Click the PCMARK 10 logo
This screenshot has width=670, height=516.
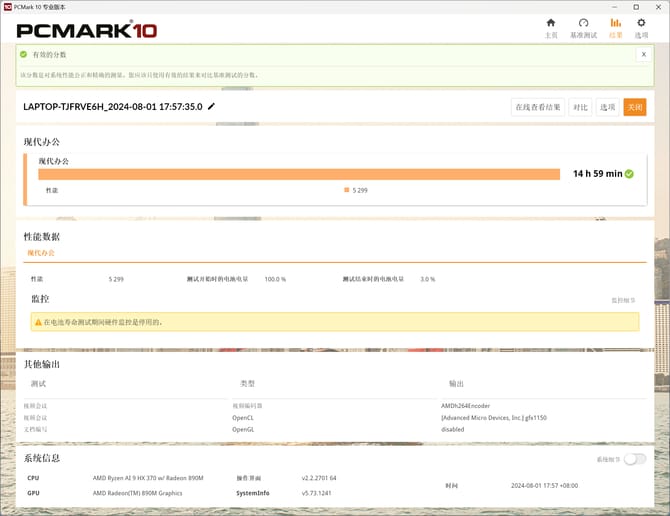point(87,30)
